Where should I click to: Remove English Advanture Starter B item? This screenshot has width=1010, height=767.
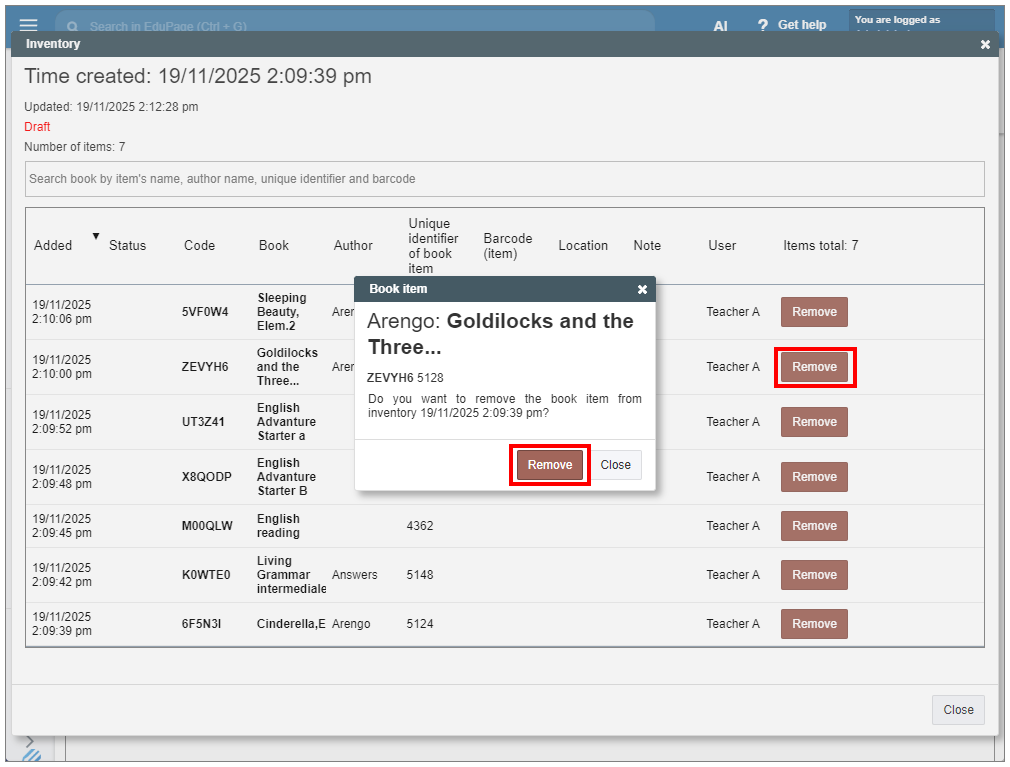click(x=814, y=477)
